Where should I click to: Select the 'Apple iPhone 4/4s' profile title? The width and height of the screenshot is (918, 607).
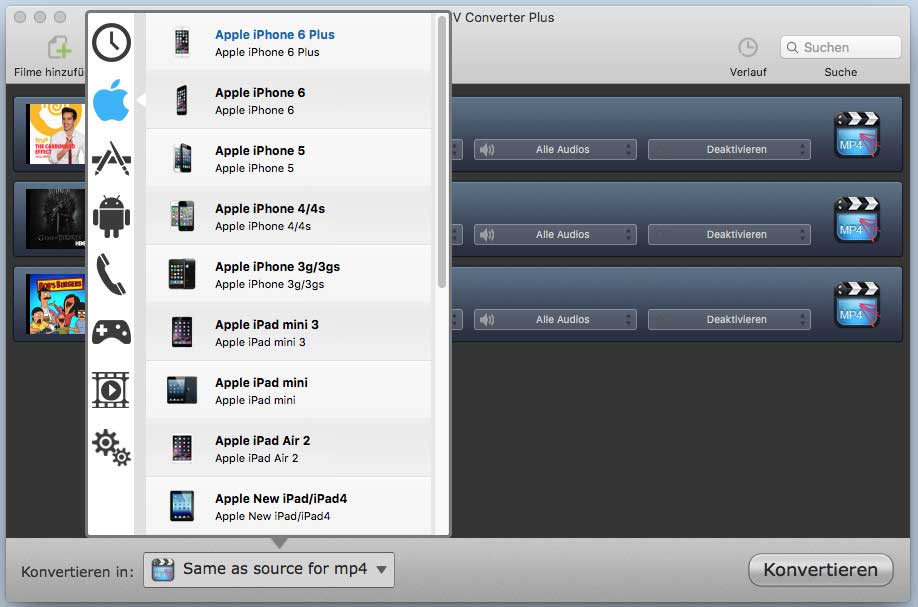pos(270,208)
